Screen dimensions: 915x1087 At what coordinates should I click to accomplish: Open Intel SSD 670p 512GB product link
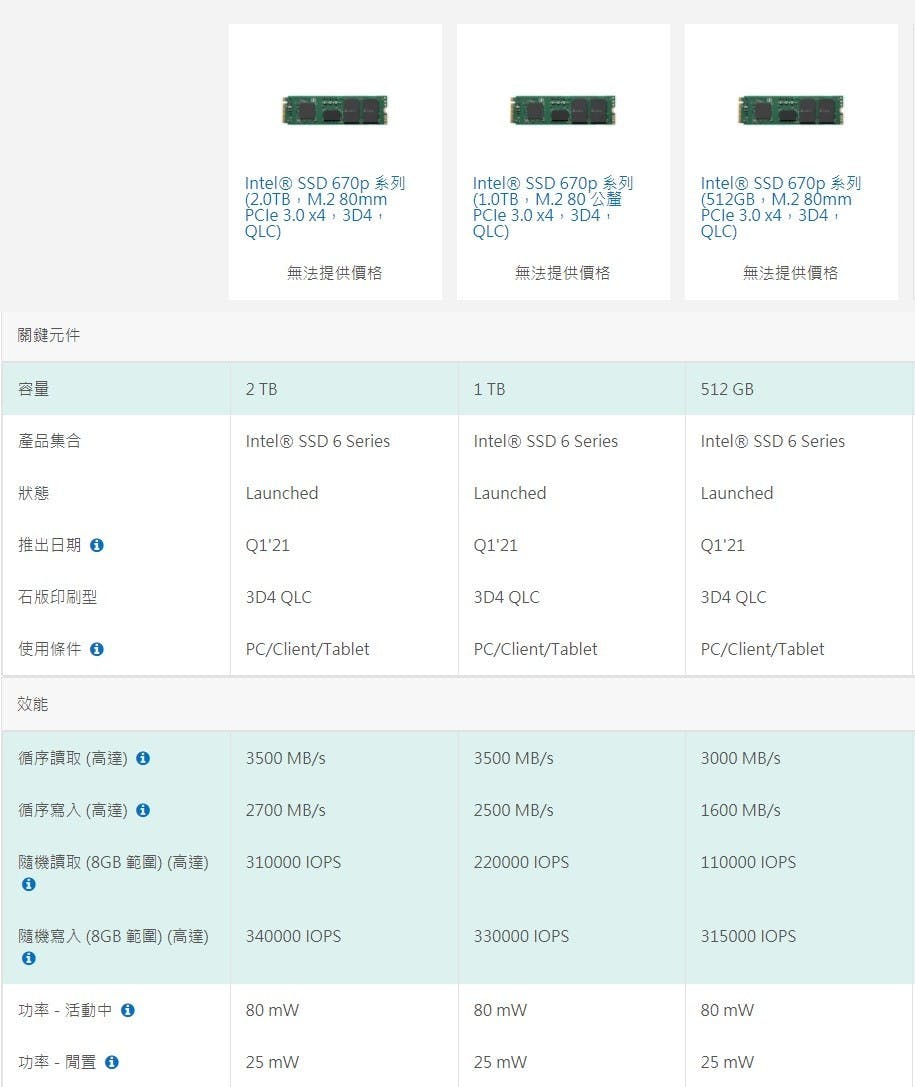coord(781,207)
